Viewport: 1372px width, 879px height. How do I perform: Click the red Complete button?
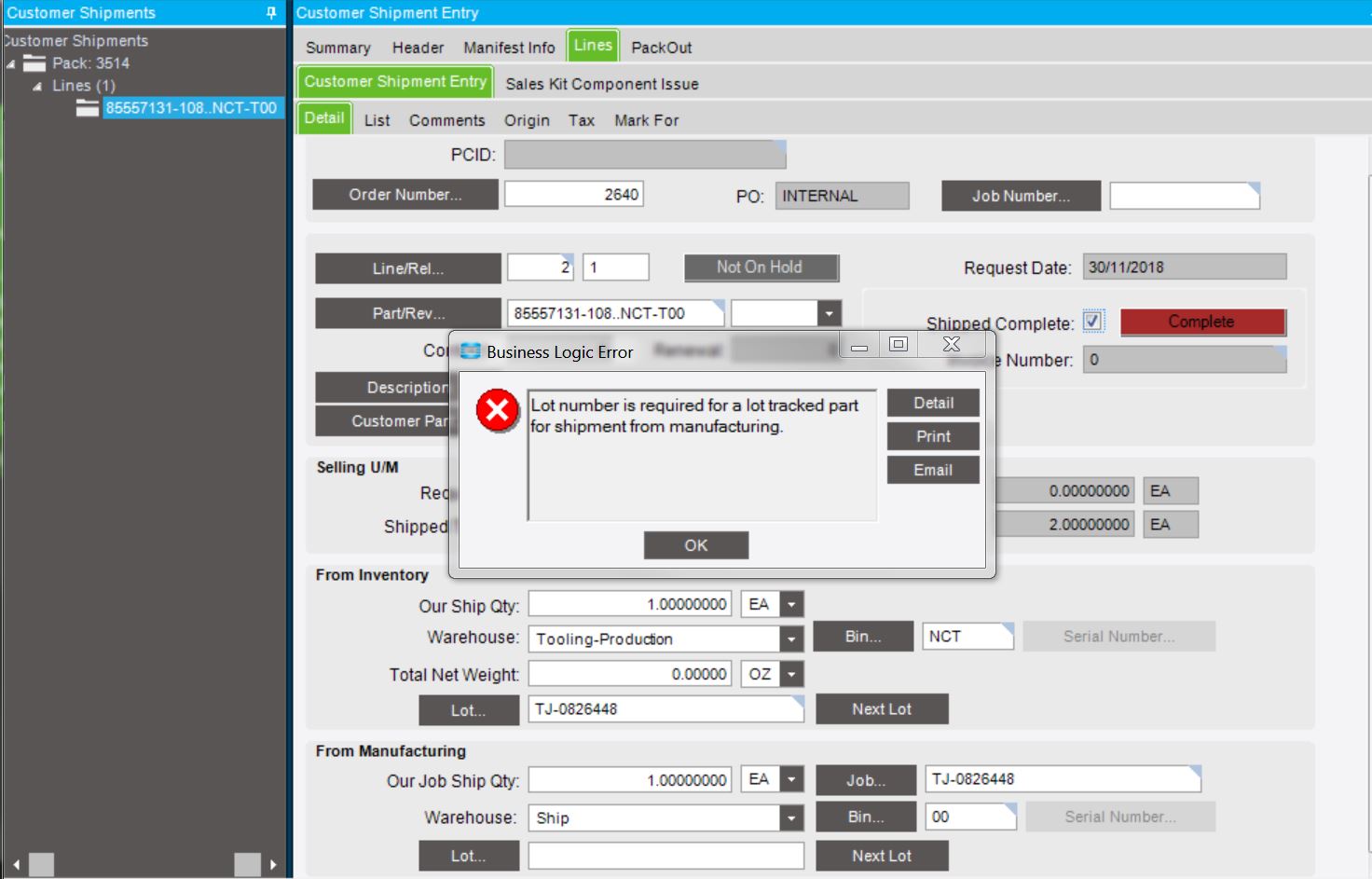click(x=1202, y=322)
